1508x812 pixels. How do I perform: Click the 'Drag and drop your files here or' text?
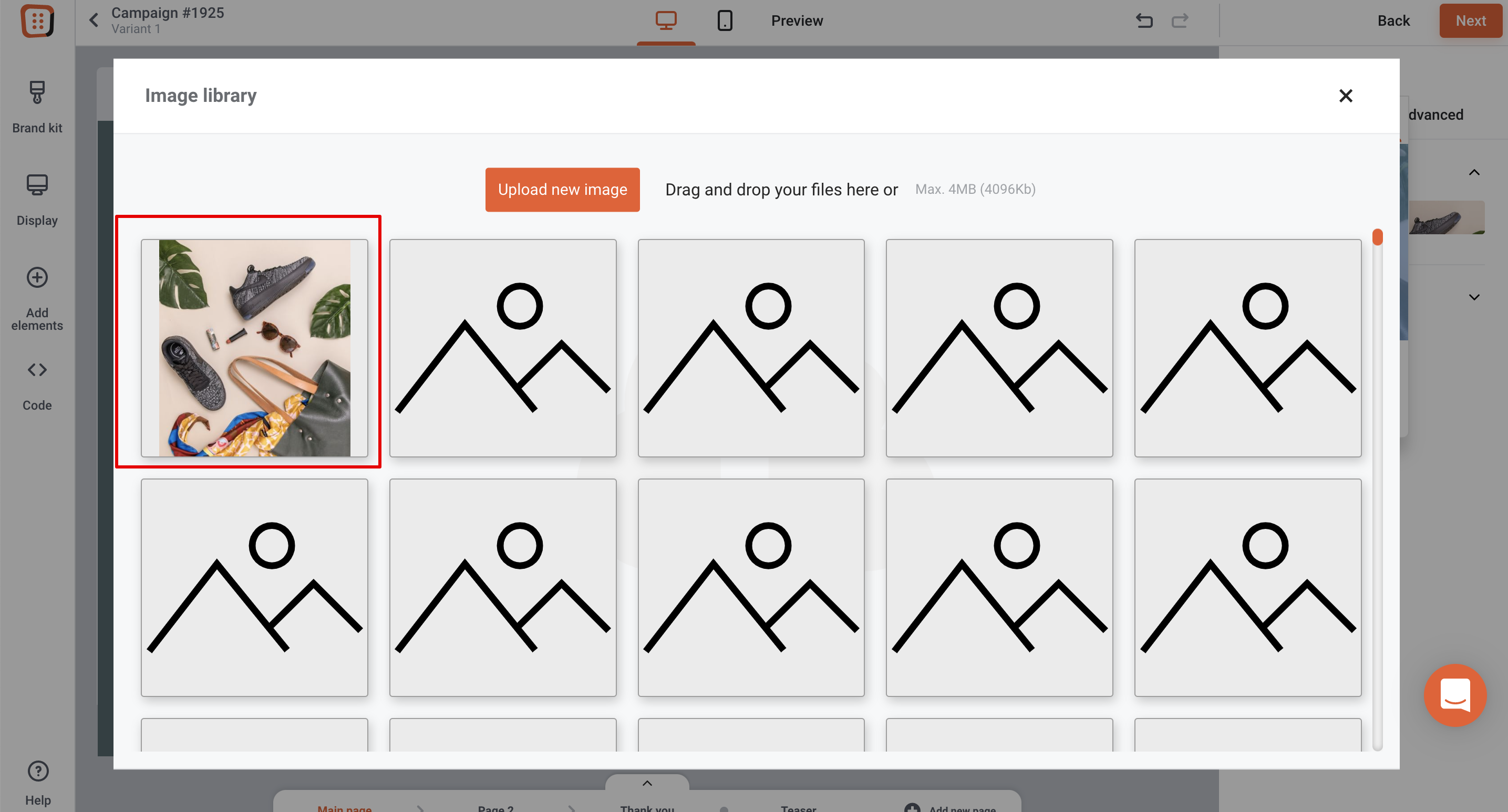point(781,190)
